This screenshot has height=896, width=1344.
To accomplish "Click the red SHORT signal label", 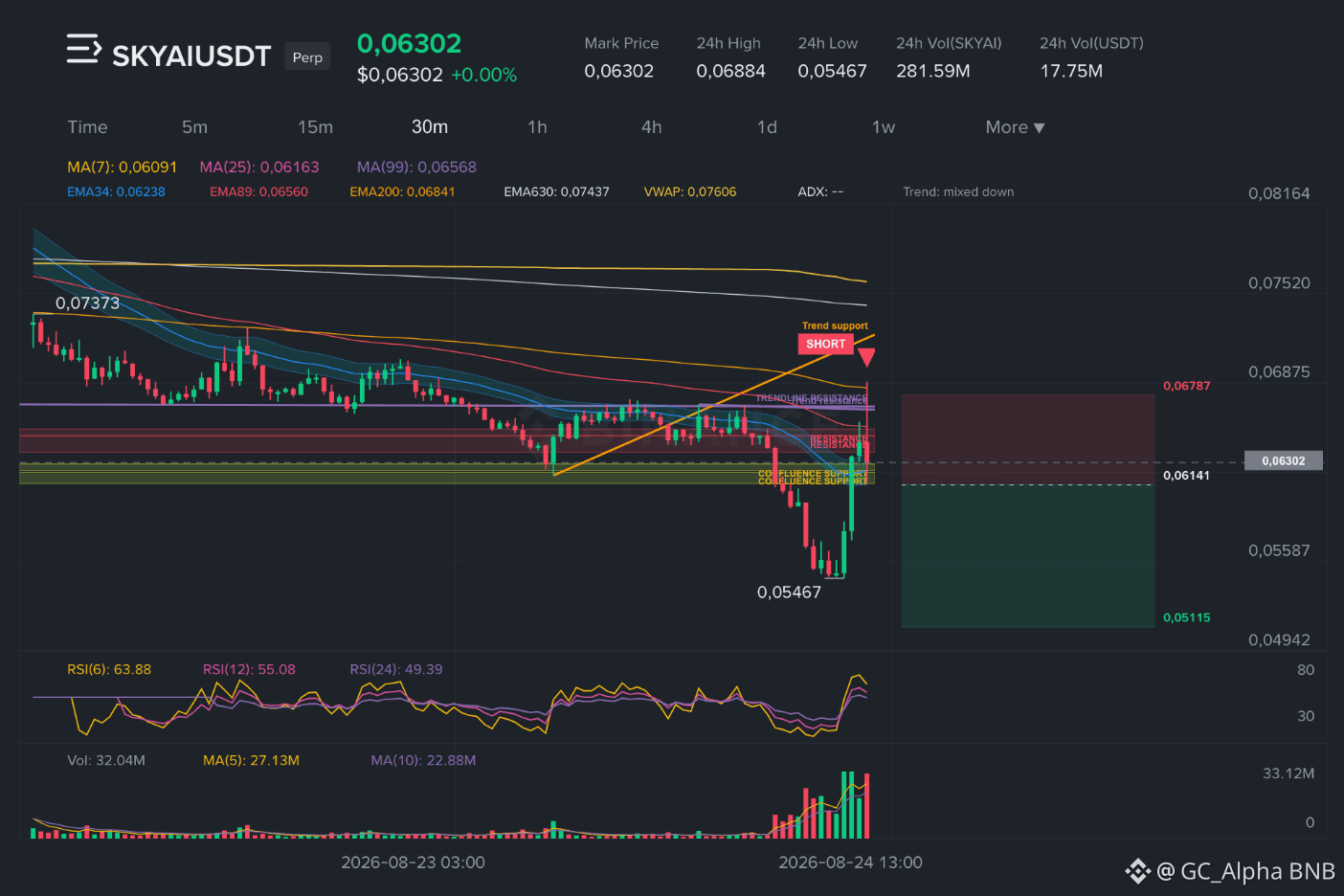I will 825,344.
